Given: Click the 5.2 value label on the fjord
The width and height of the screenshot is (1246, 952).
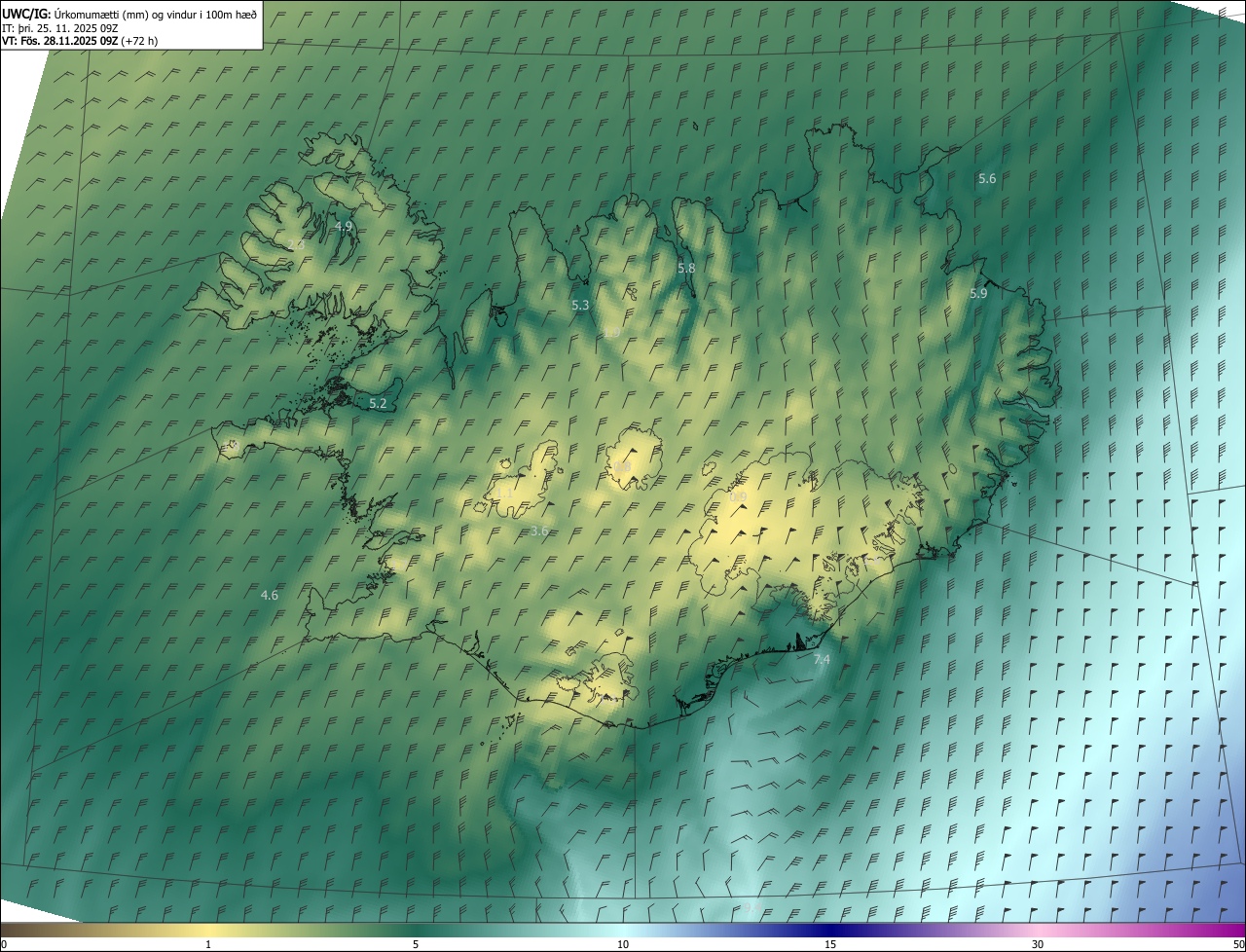Looking at the screenshot, I should pyautogui.click(x=378, y=403).
